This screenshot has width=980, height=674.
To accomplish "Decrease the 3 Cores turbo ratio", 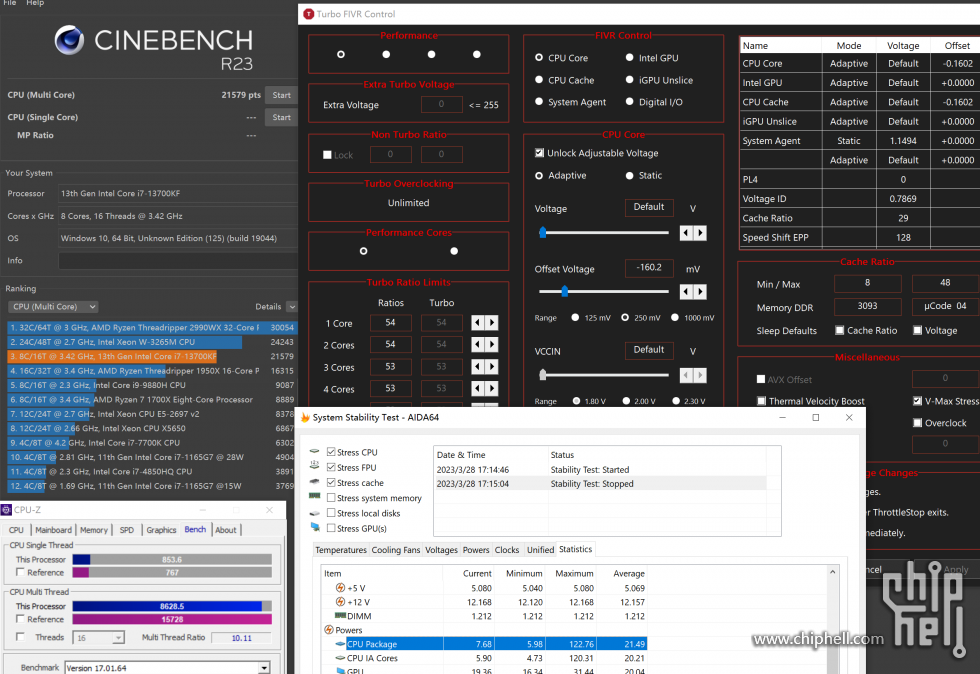I will [478, 367].
